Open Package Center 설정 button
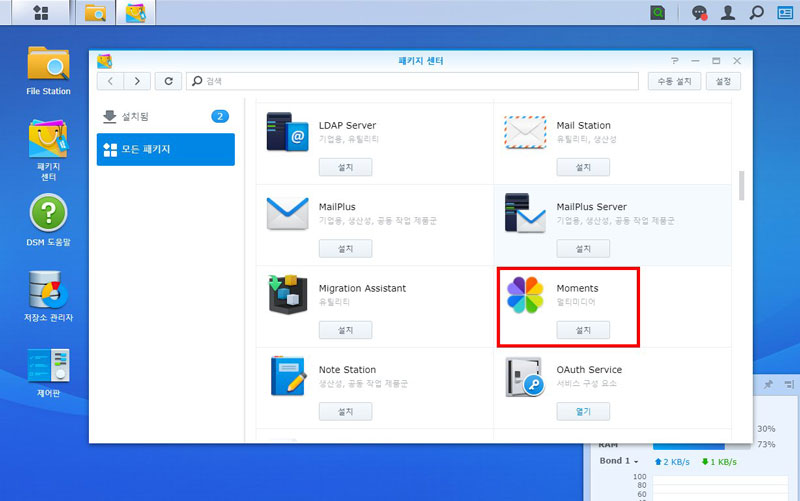 pyautogui.click(x=723, y=81)
